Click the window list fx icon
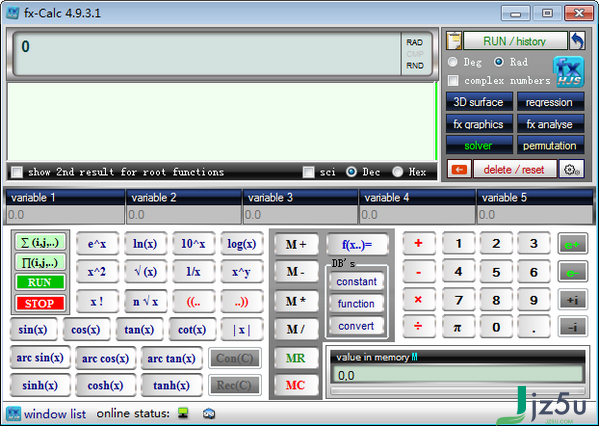The image size is (599, 426). 13,413
